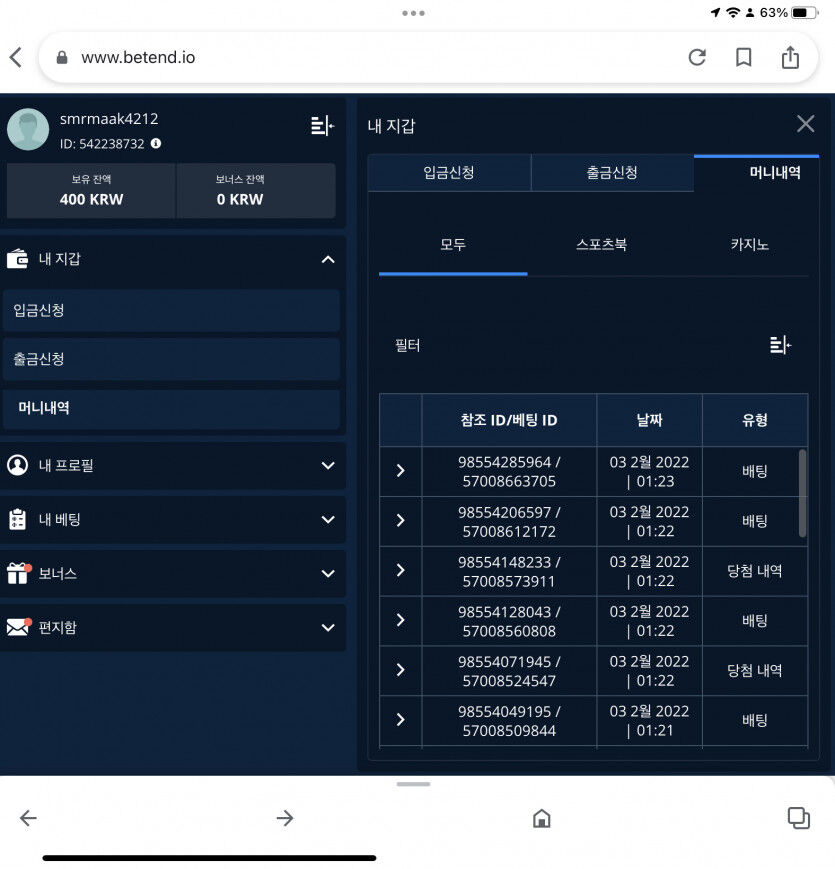Click the 유형 column header

click(x=755, y=420)
